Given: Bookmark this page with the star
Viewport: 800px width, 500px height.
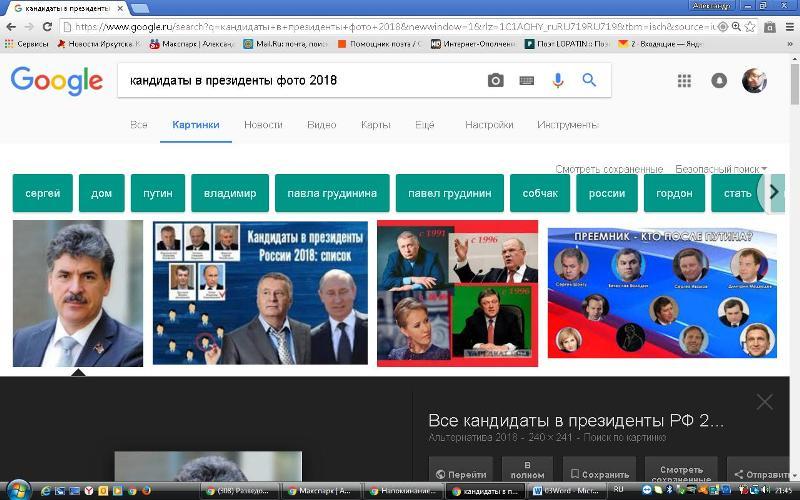Looking at the screenshot, I should tap(750, 27).
